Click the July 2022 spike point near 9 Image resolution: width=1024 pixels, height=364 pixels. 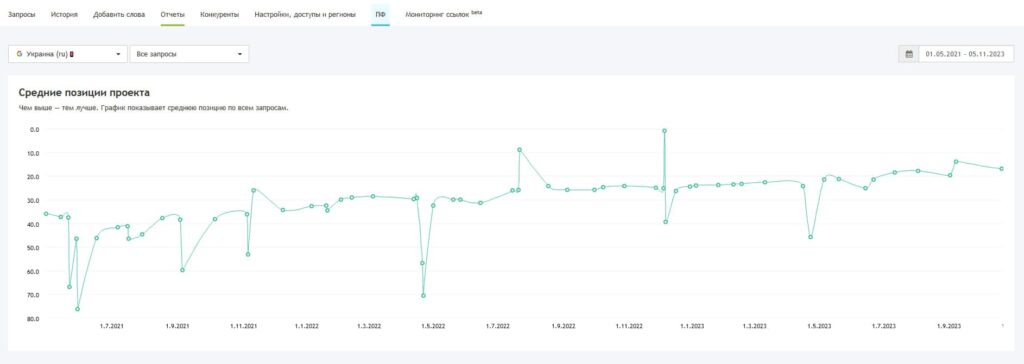pyautogui.click(x=519, y=150)
